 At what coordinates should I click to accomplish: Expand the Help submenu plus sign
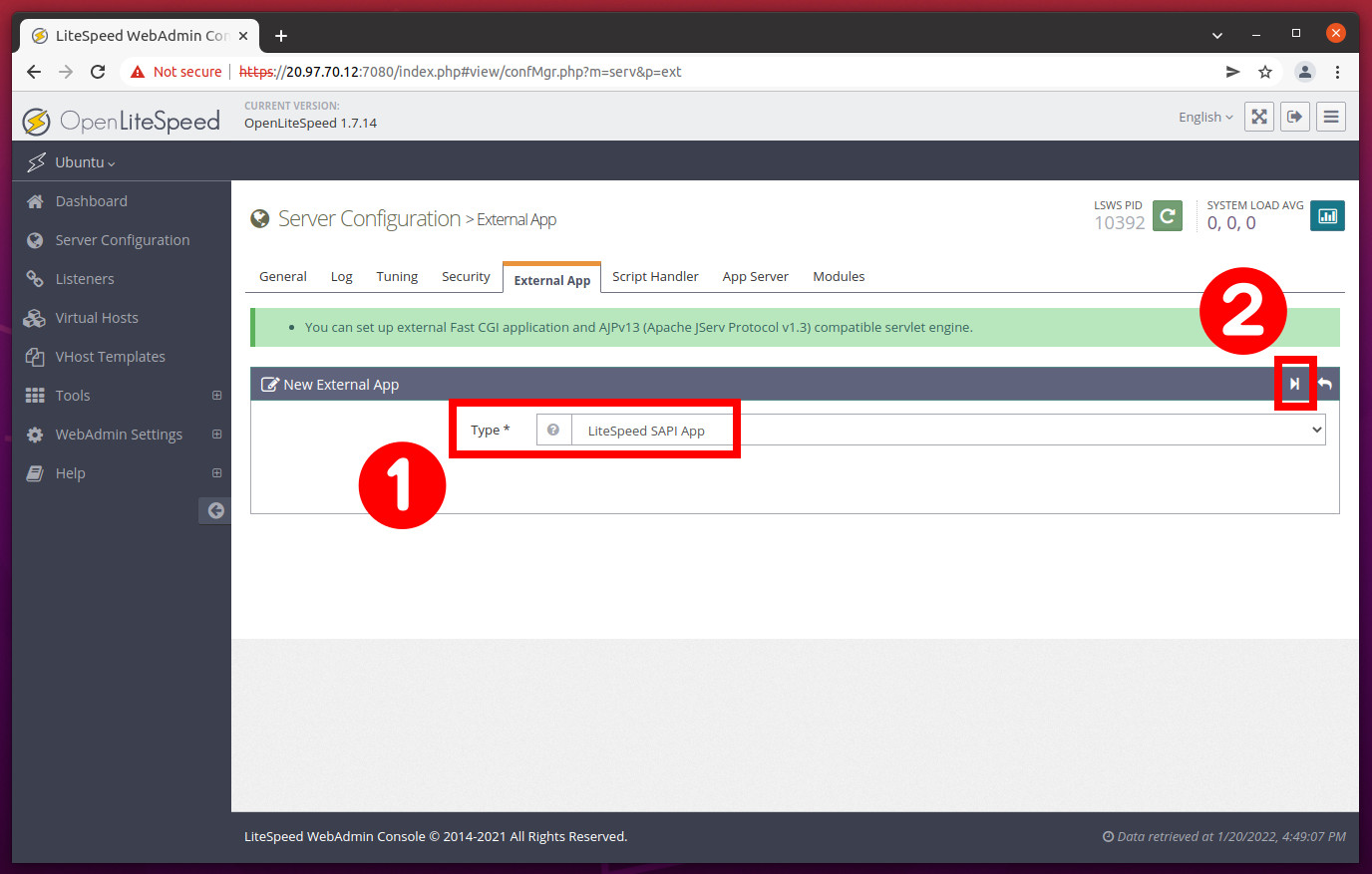tap(216, 473)
